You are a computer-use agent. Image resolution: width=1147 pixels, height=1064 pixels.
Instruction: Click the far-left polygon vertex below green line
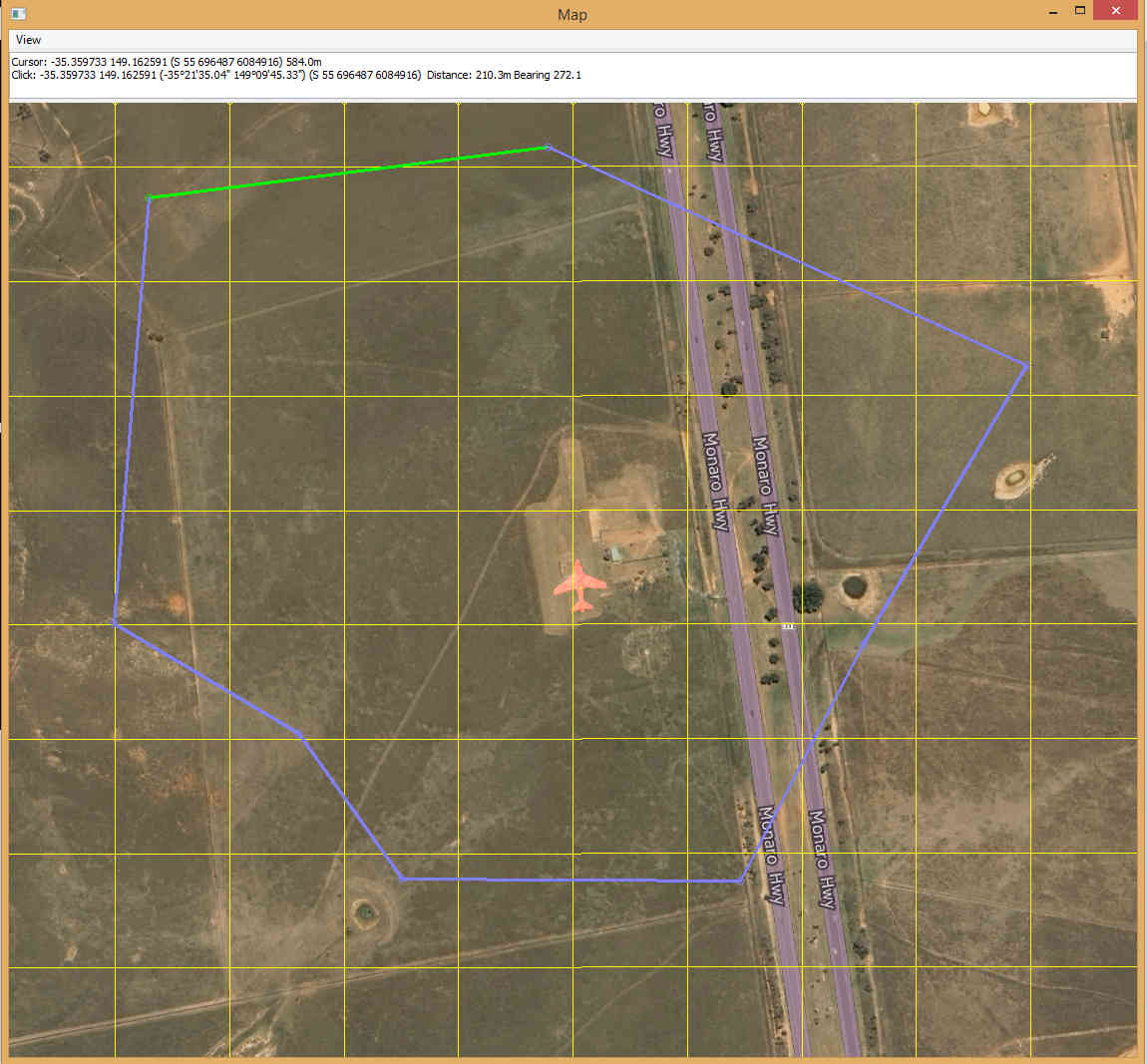click(115, 622)
